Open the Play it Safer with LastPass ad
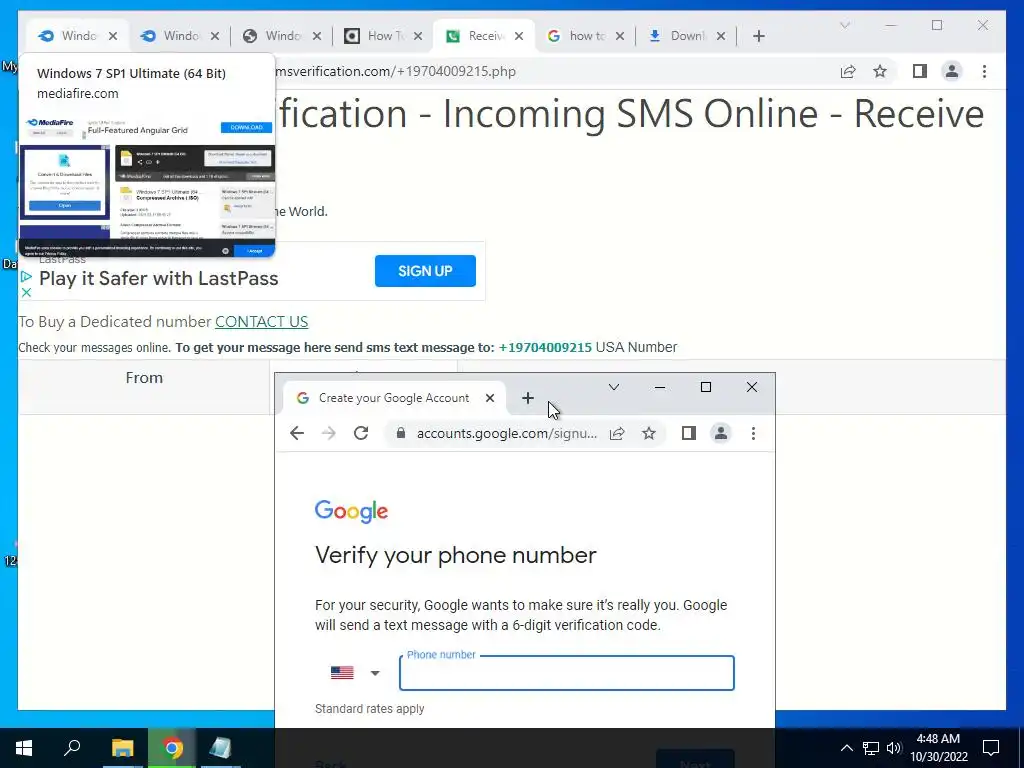Screen dimensions: 1024x768 pyautogui.click(x=159, y=279)
